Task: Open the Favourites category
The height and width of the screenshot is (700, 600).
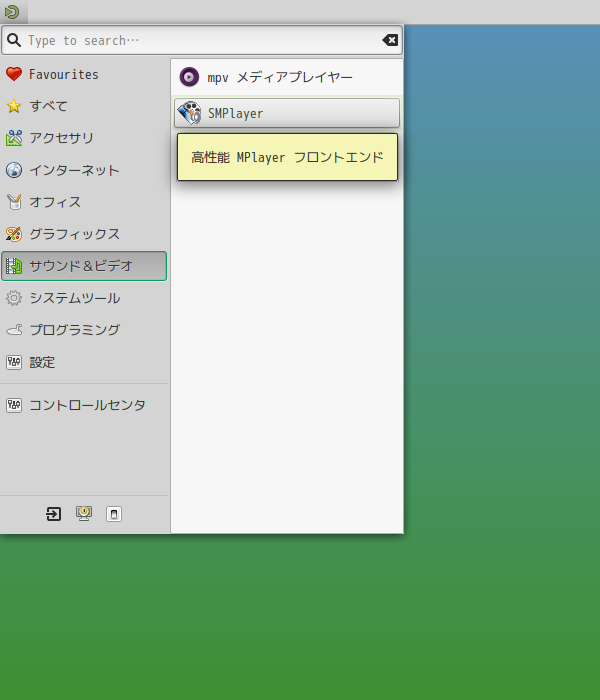Action: click(84, 74)
